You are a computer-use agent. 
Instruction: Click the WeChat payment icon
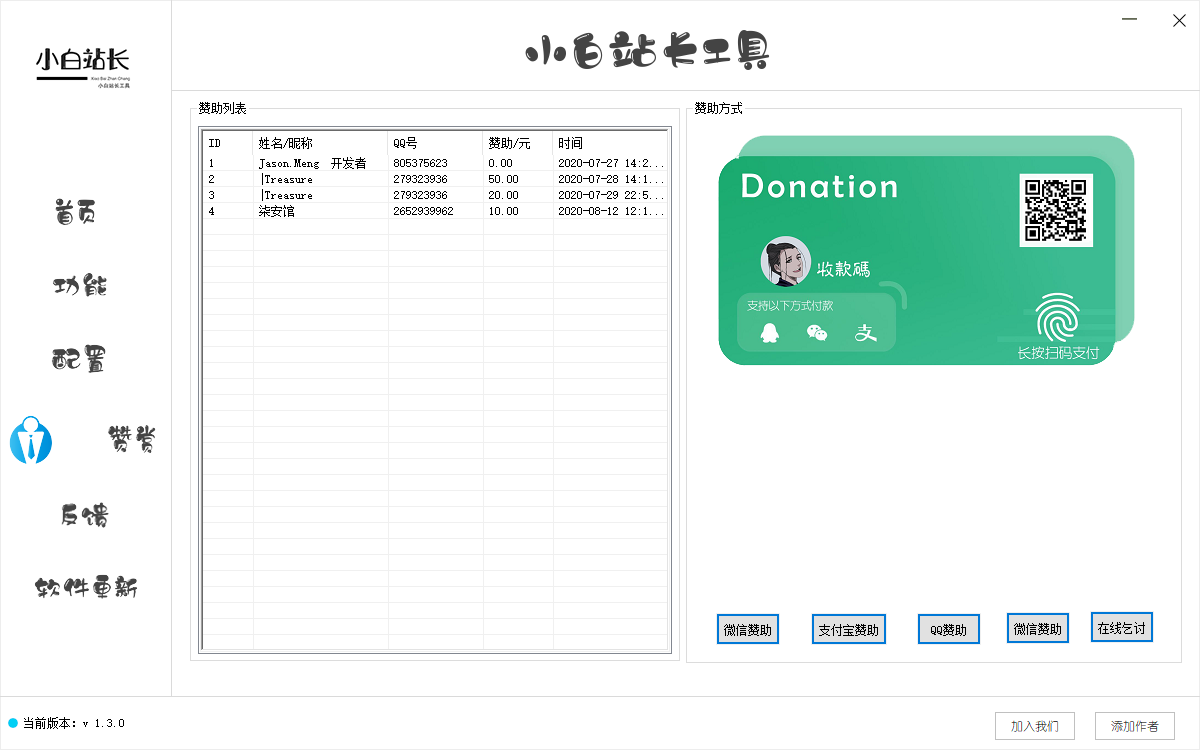coord(817,333)
